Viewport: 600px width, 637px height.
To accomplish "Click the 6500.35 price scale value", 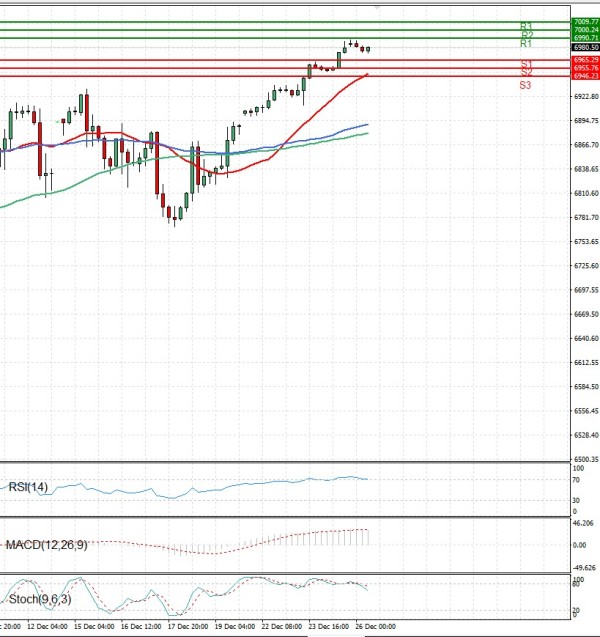I will (585, 459).
